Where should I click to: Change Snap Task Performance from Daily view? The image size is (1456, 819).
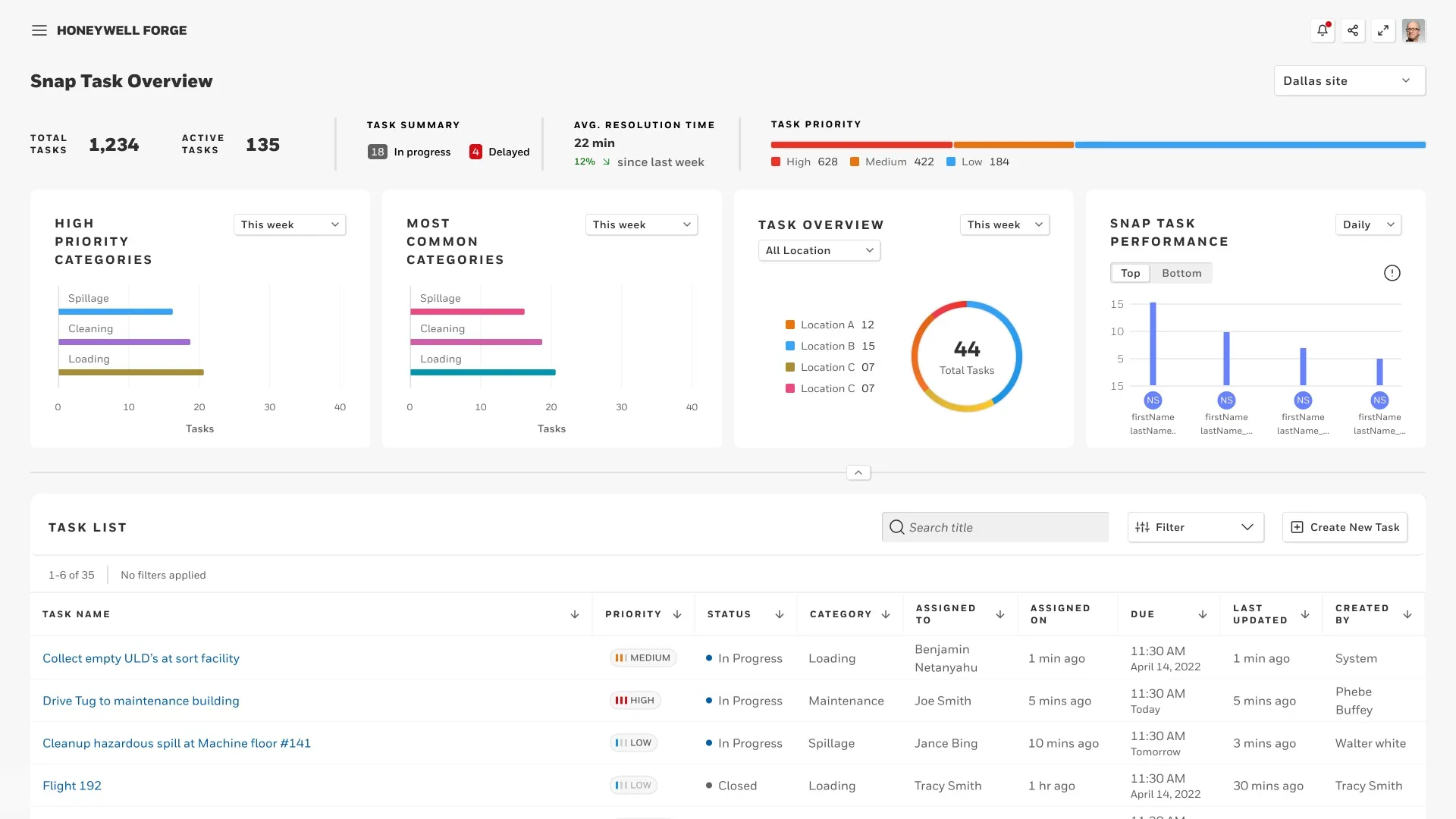(x=1368, y=224)
